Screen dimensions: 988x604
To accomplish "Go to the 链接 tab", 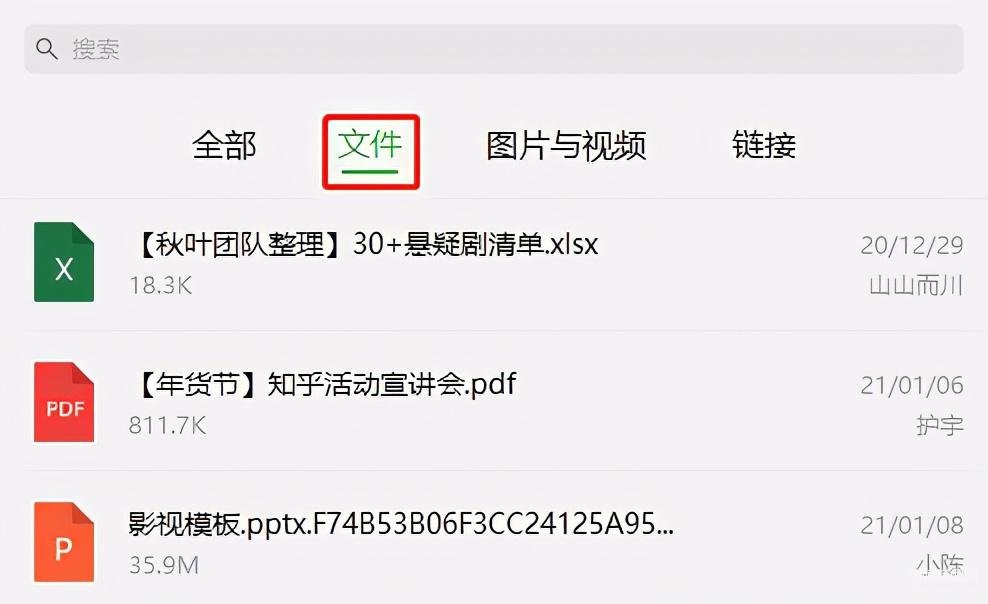I will 764,145.
